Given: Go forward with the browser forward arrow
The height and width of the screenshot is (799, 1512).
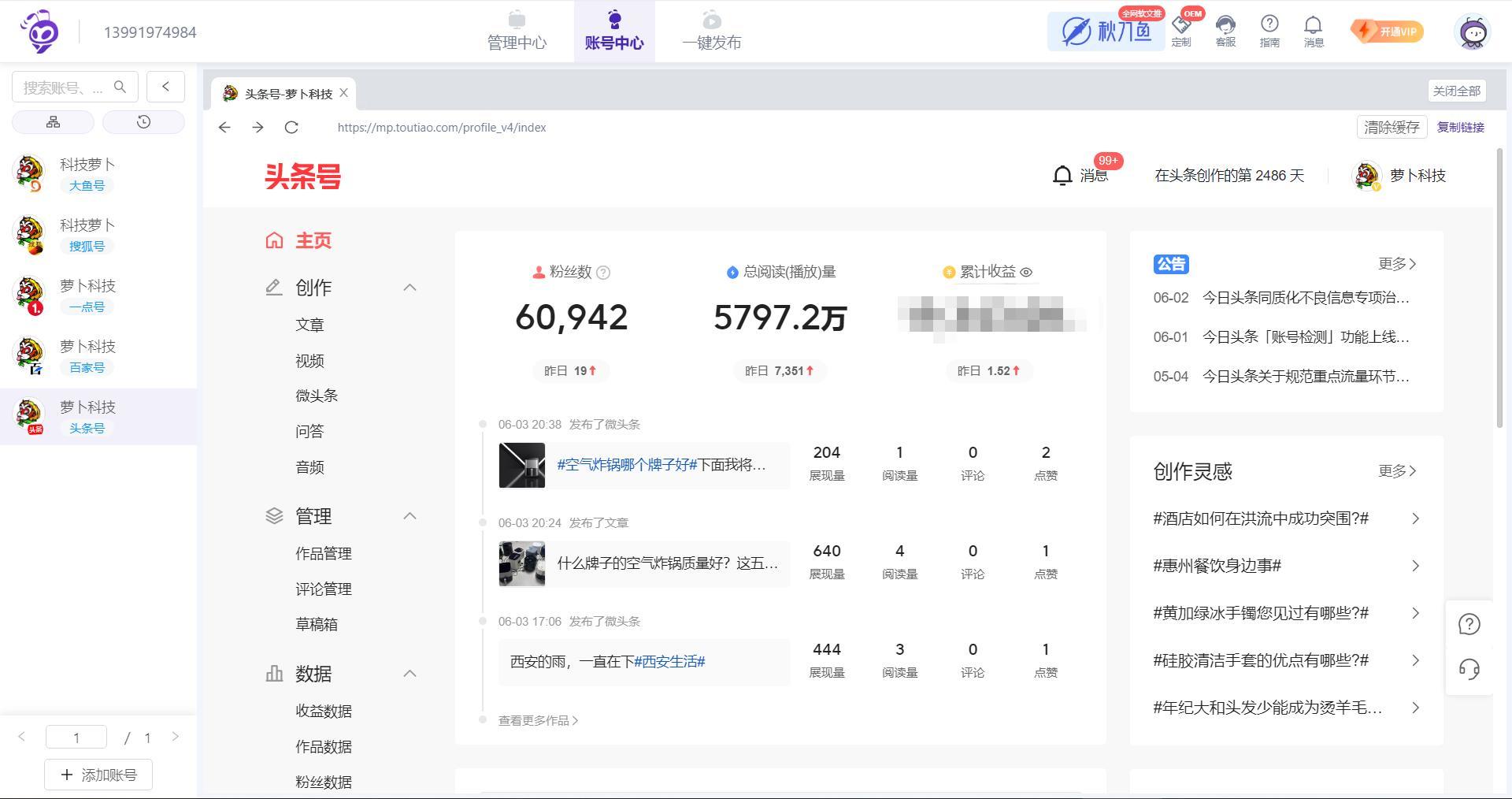Looking at the screenshot, I should pyautogui.click(x=258, y=127).
